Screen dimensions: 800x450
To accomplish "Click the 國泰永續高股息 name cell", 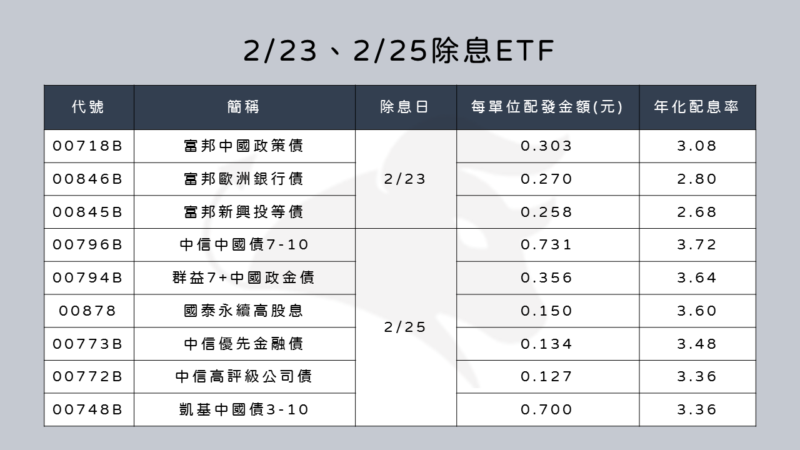I will [x=244, y=311].
